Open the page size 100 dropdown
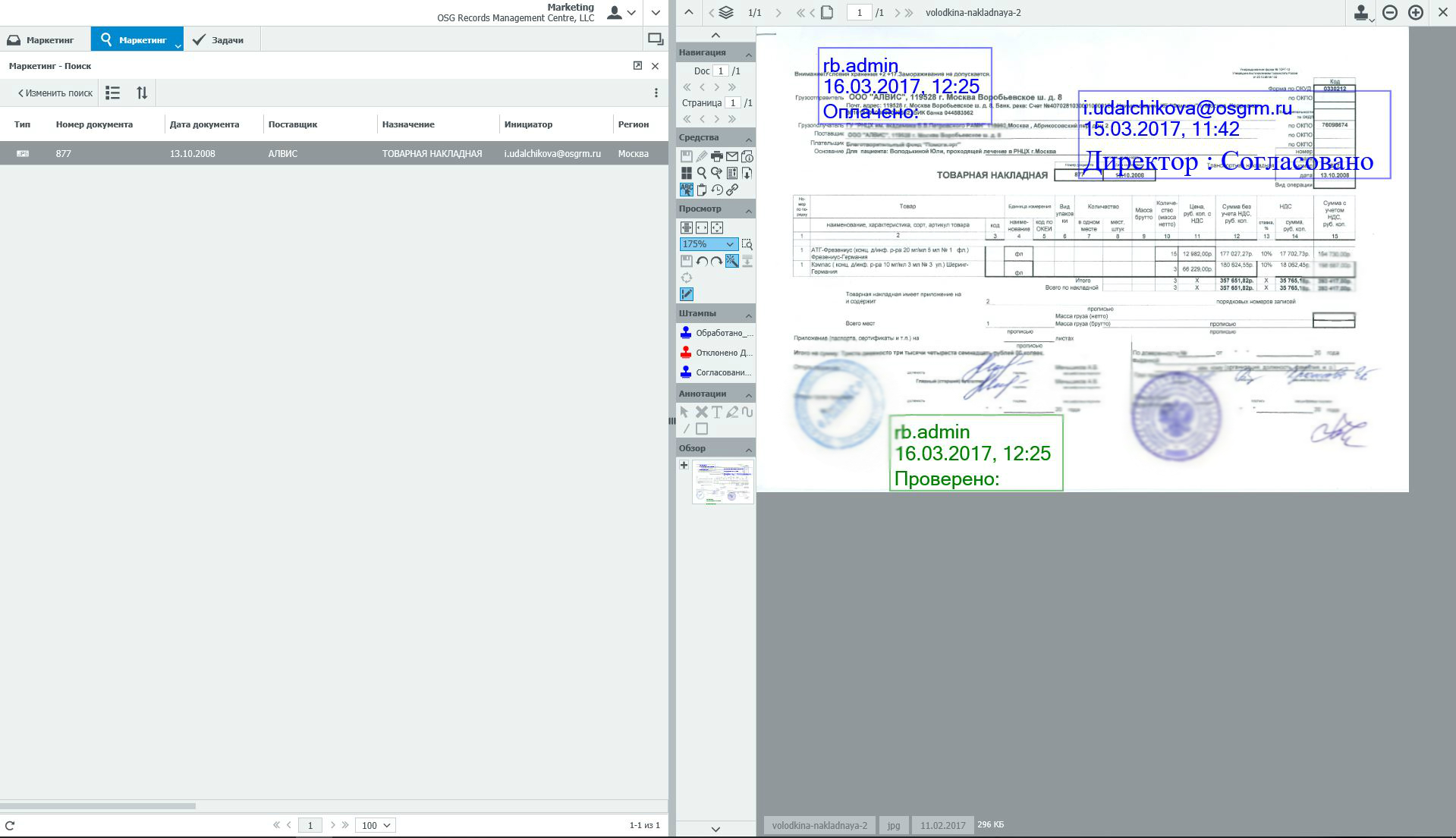1456x838 pixels. tap(376, 825)
